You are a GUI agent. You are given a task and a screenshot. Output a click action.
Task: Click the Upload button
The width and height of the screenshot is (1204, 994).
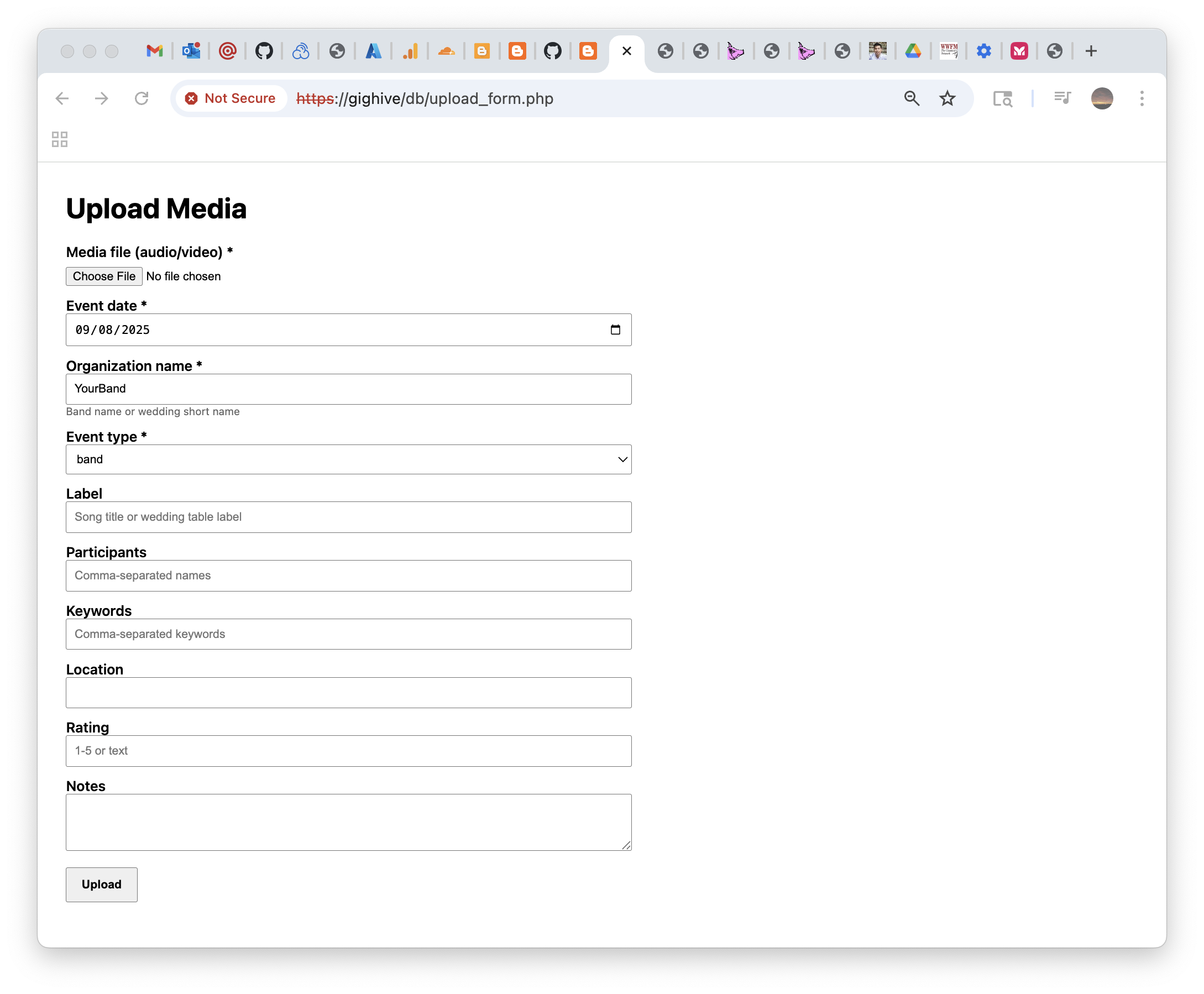tap(101, 884)
